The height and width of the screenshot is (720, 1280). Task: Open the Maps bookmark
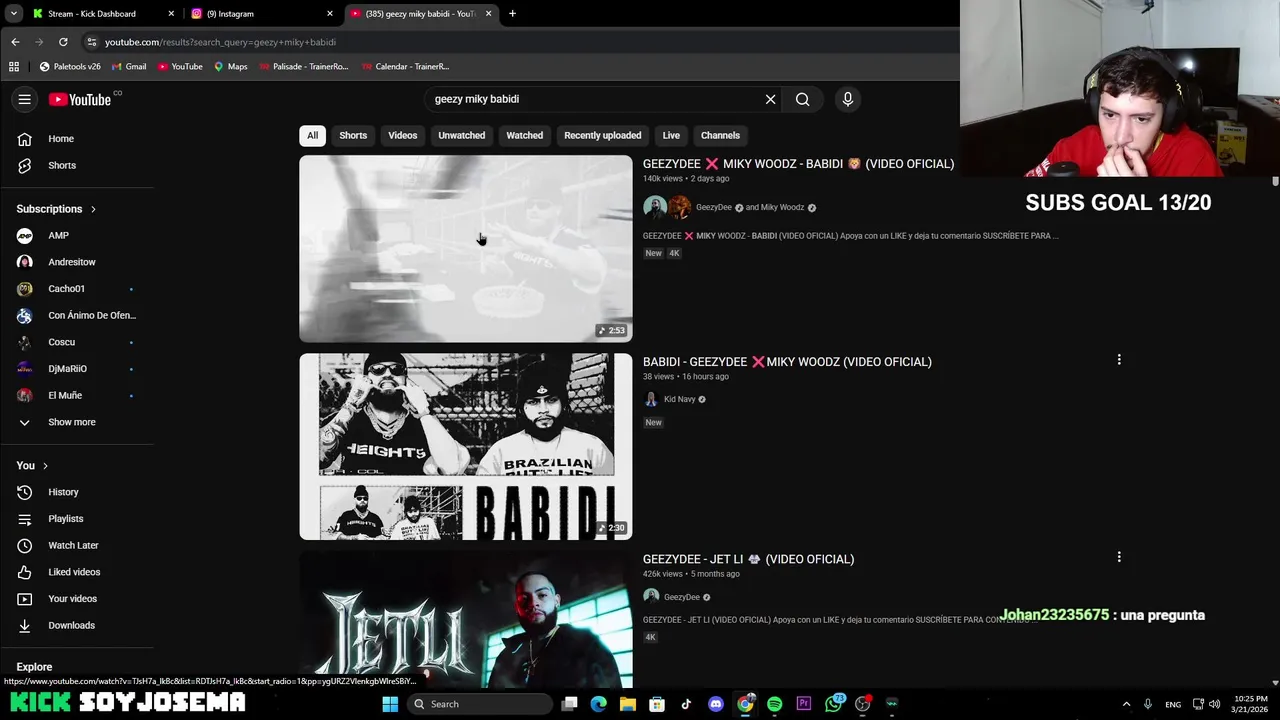[x=230, y=67]
